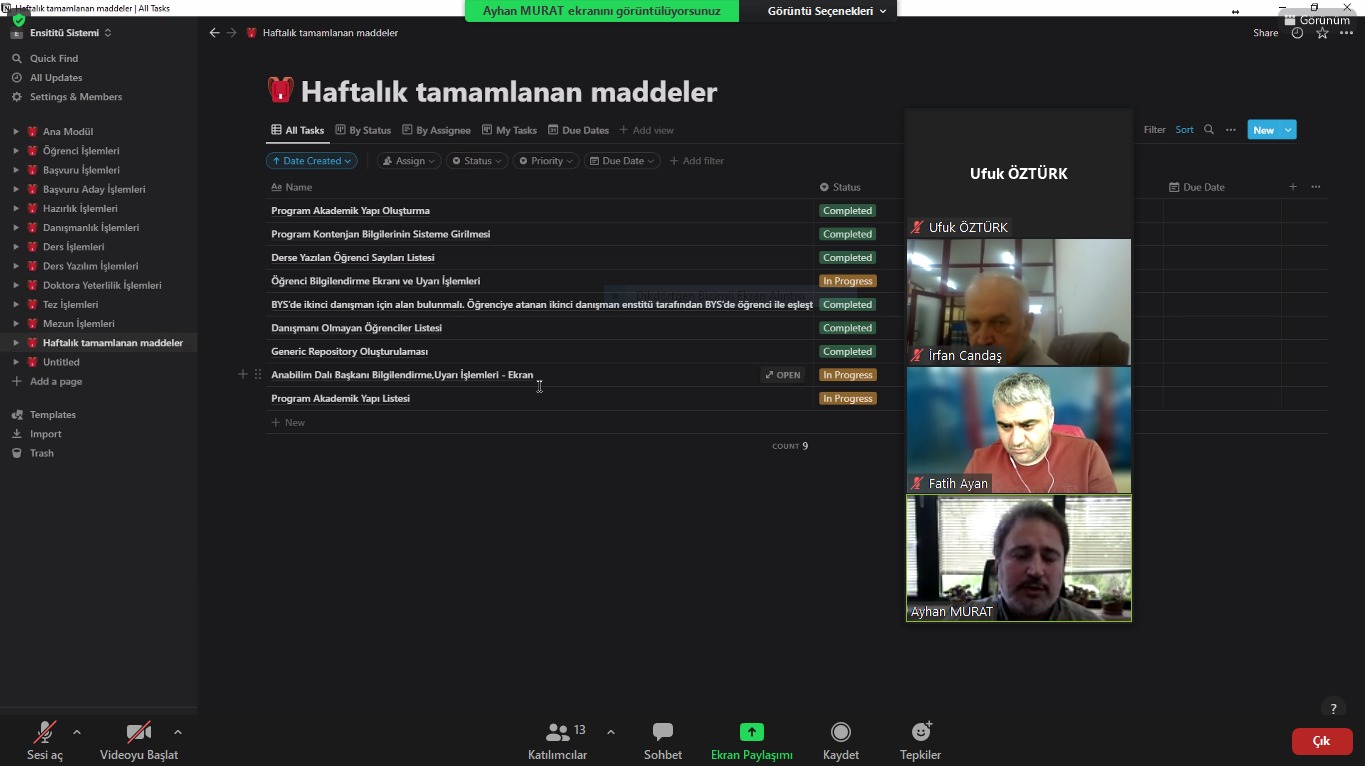Open the Katılımcılar participants panel
This screenshot has width=1365, height=766.
(558, 740)
